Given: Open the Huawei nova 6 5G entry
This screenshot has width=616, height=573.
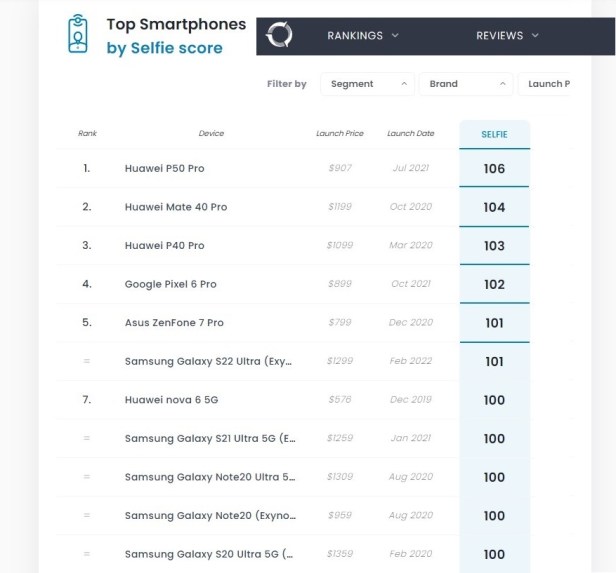Looking at the screenshot, I should 171,400.
